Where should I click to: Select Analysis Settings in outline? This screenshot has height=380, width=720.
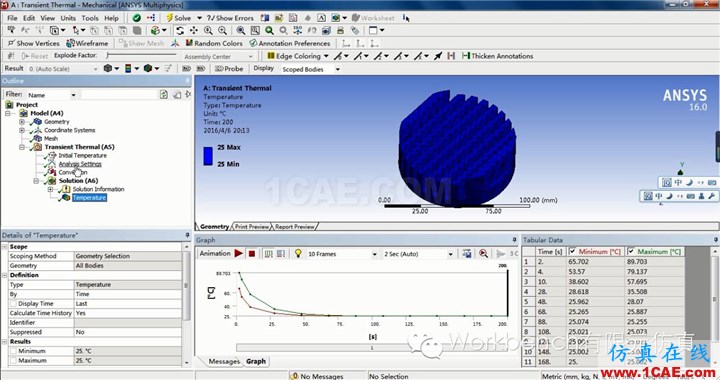80,164
